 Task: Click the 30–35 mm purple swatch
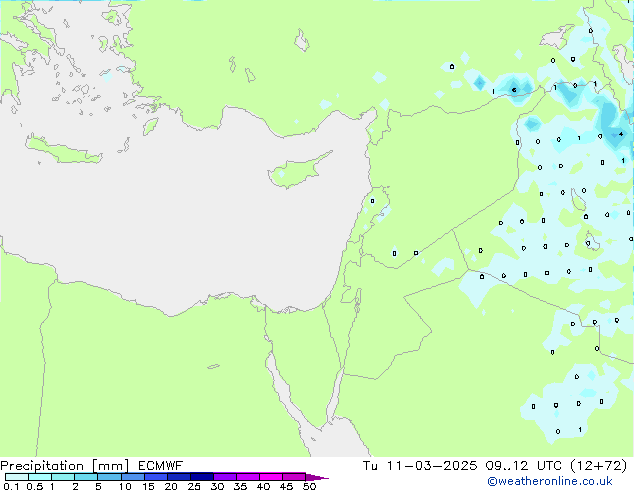tap(224, 477)
